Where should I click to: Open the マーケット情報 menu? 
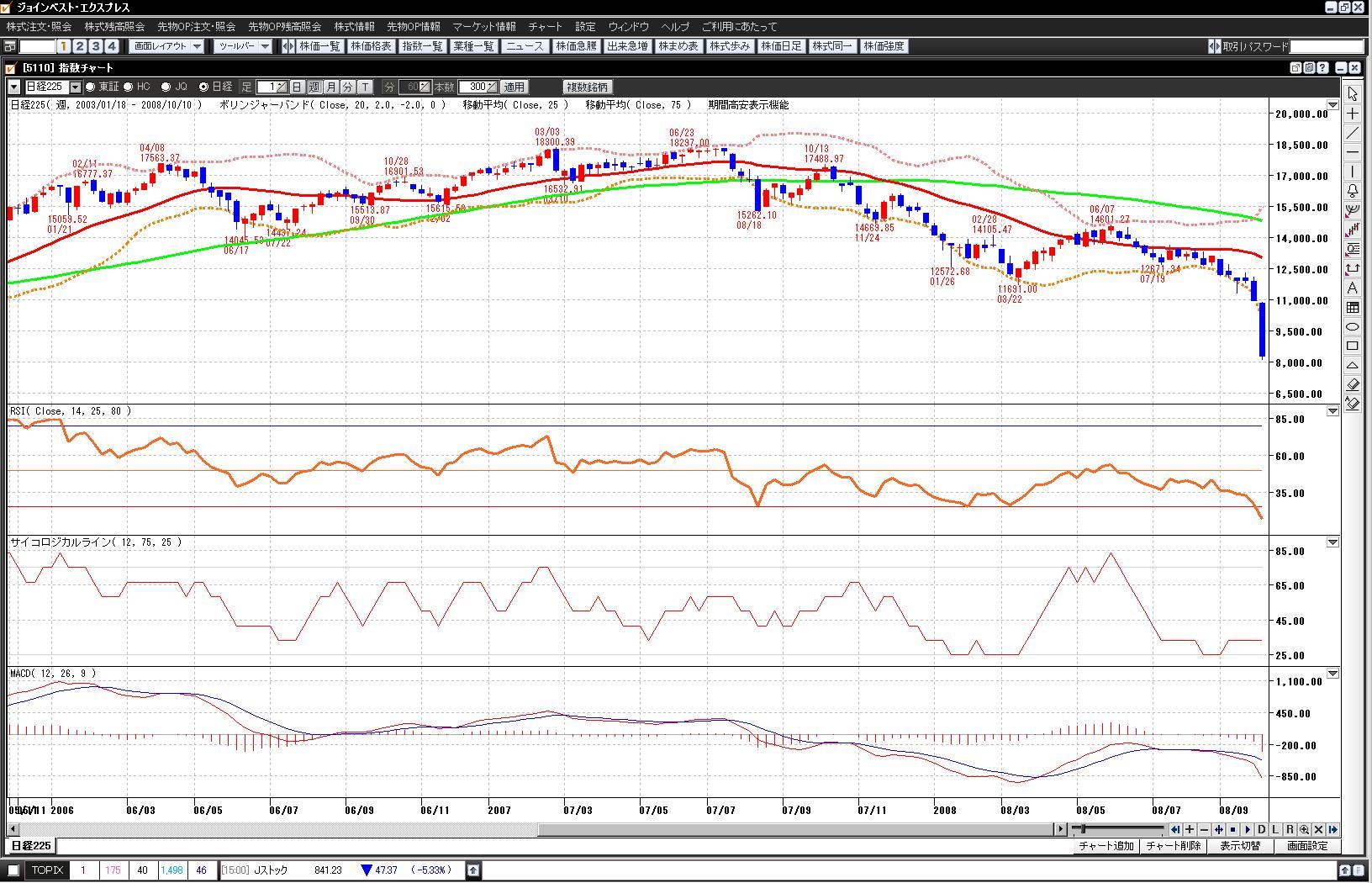484,27
